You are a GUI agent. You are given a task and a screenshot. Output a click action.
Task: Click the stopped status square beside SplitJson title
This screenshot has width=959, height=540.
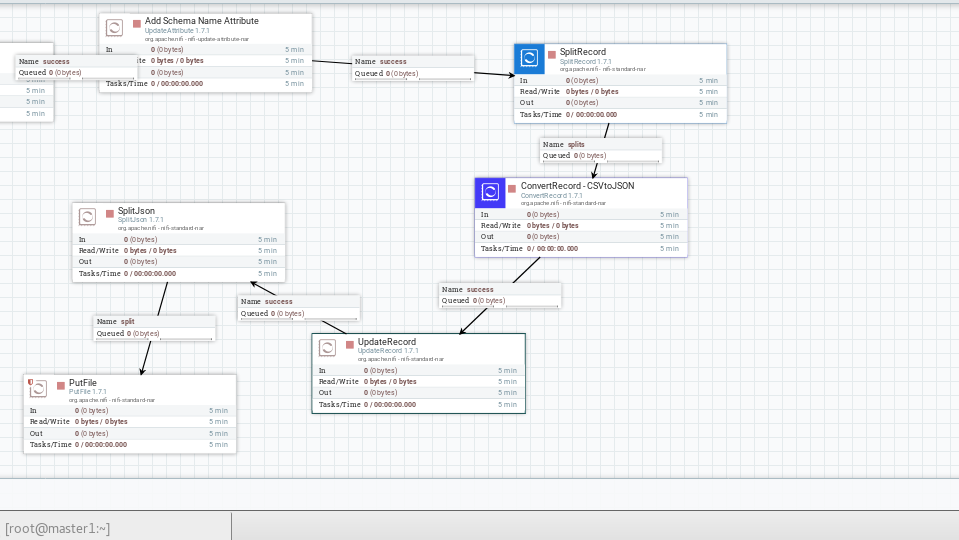tap(110, 213)
